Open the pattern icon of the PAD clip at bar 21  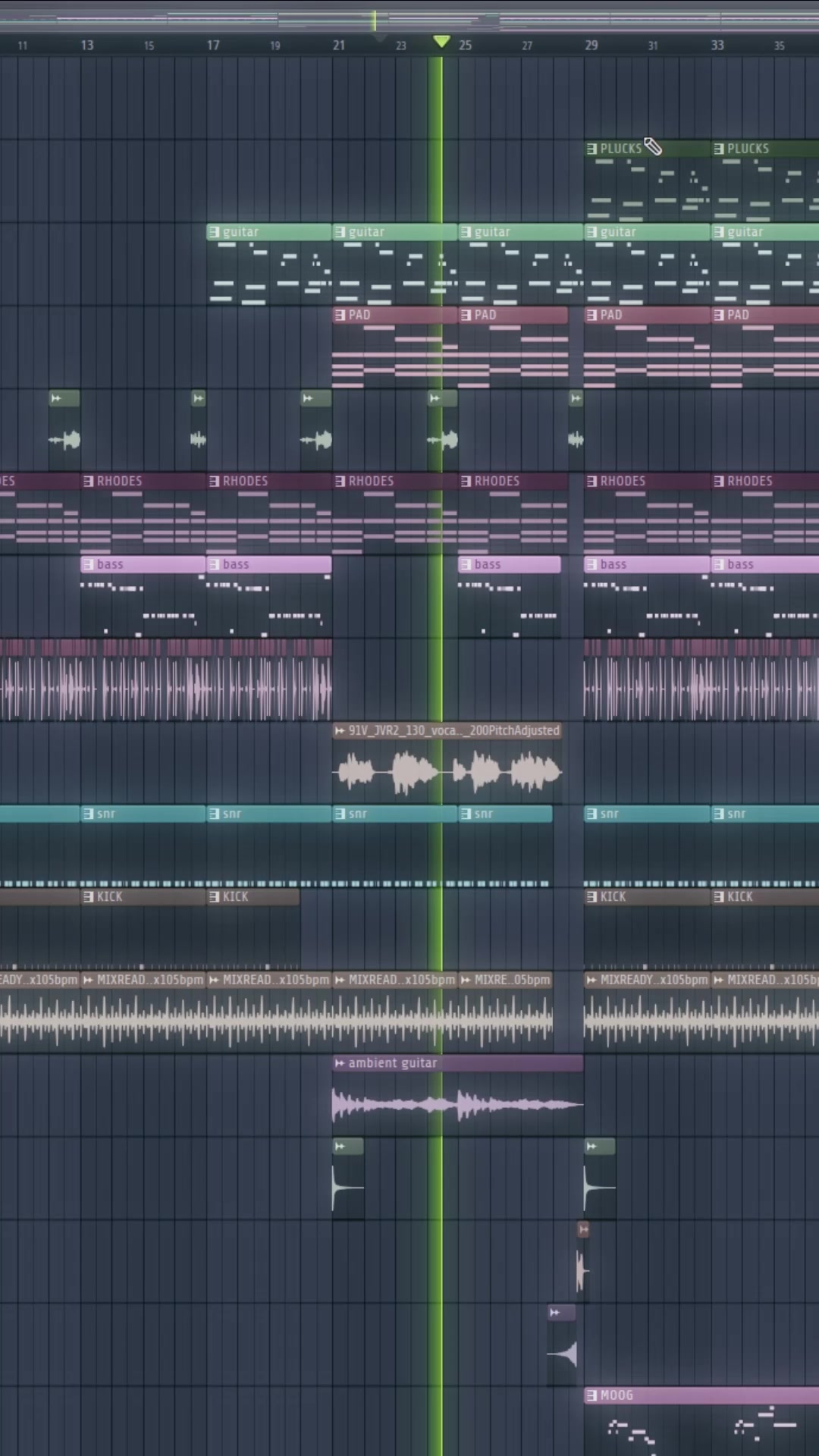coord(340,315)
